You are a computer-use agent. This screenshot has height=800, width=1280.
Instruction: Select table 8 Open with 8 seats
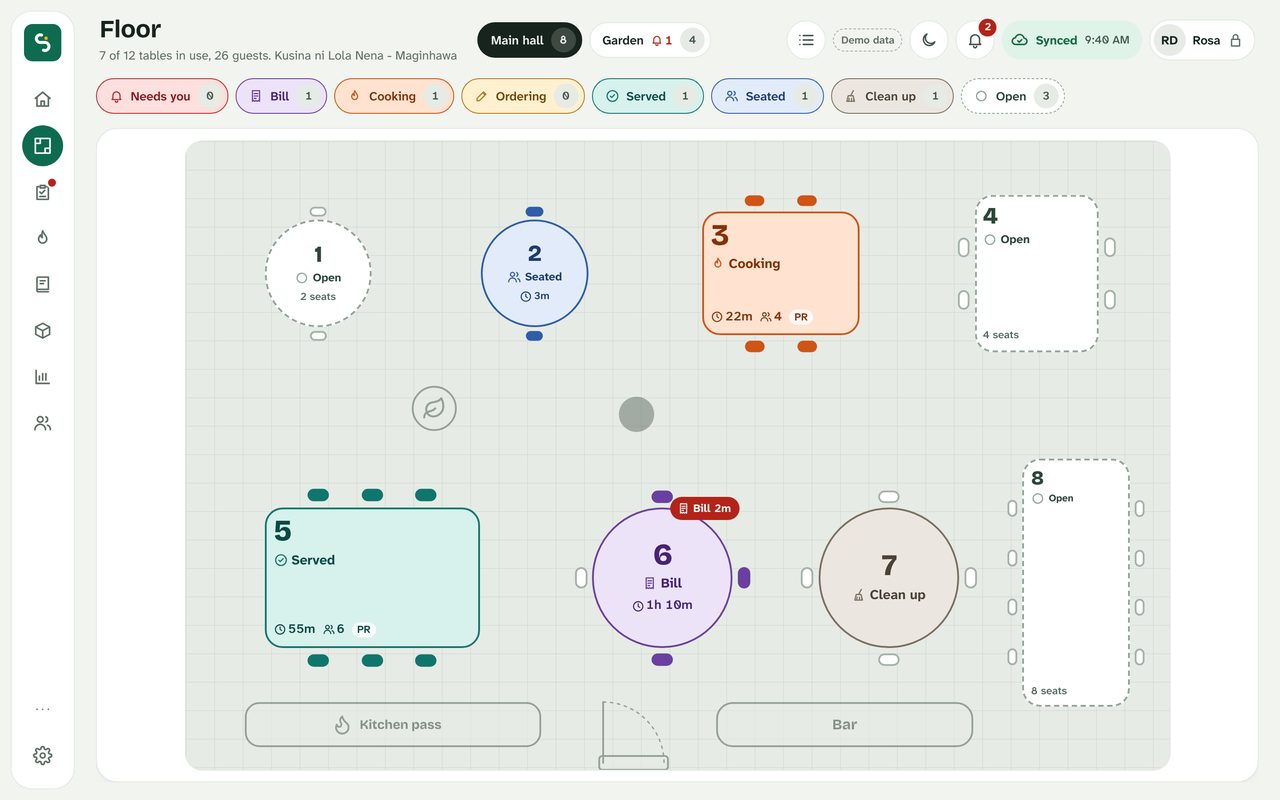(x=1076, y=583)
